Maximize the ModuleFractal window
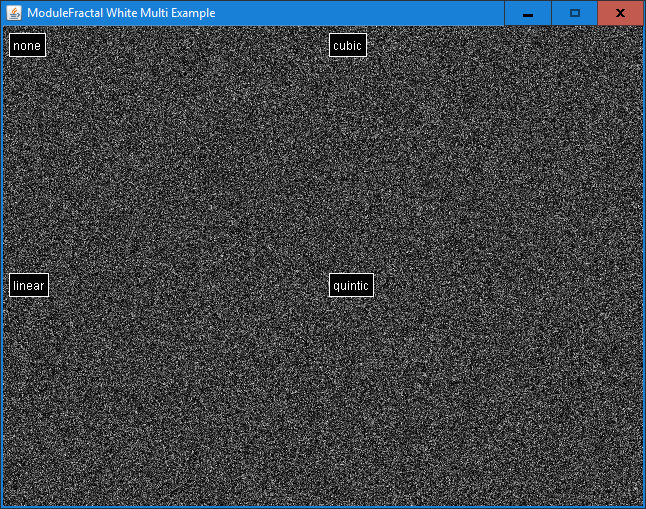The height and width of the screenshot is (509, 646). [x=574, y=13]
